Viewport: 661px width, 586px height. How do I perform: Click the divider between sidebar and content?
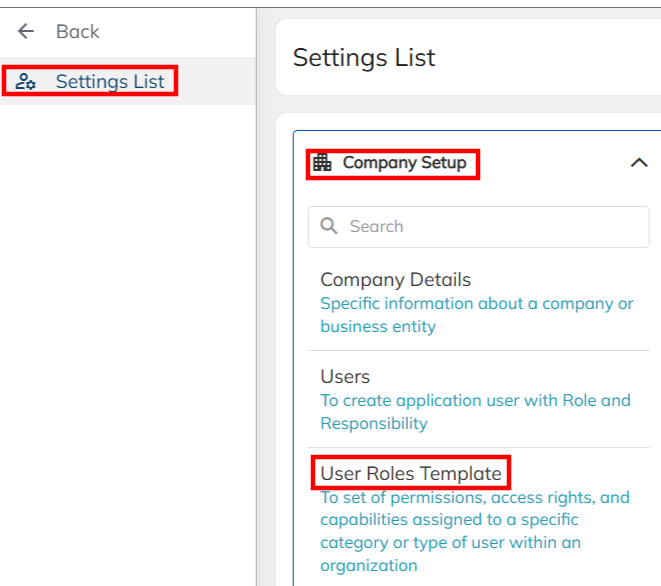tap(257, 300)
